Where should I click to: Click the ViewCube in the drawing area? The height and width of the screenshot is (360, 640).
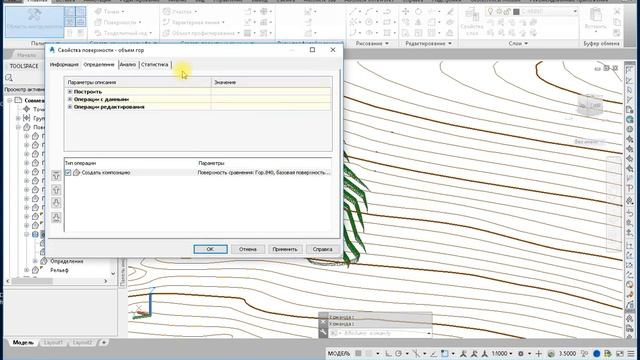(590, 104)
